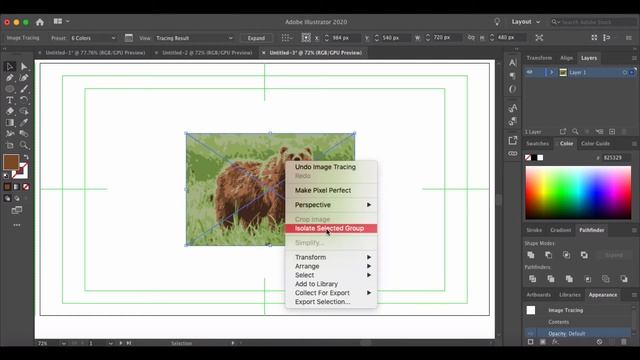
Task: Select the Direct Selection tool
Action: click(24, 67)
